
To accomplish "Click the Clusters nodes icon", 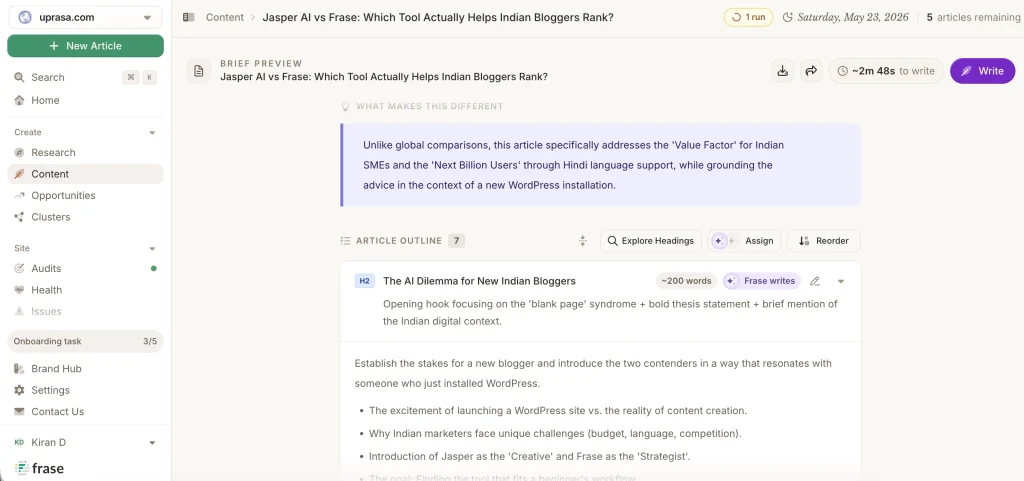I will pos(19,217).
